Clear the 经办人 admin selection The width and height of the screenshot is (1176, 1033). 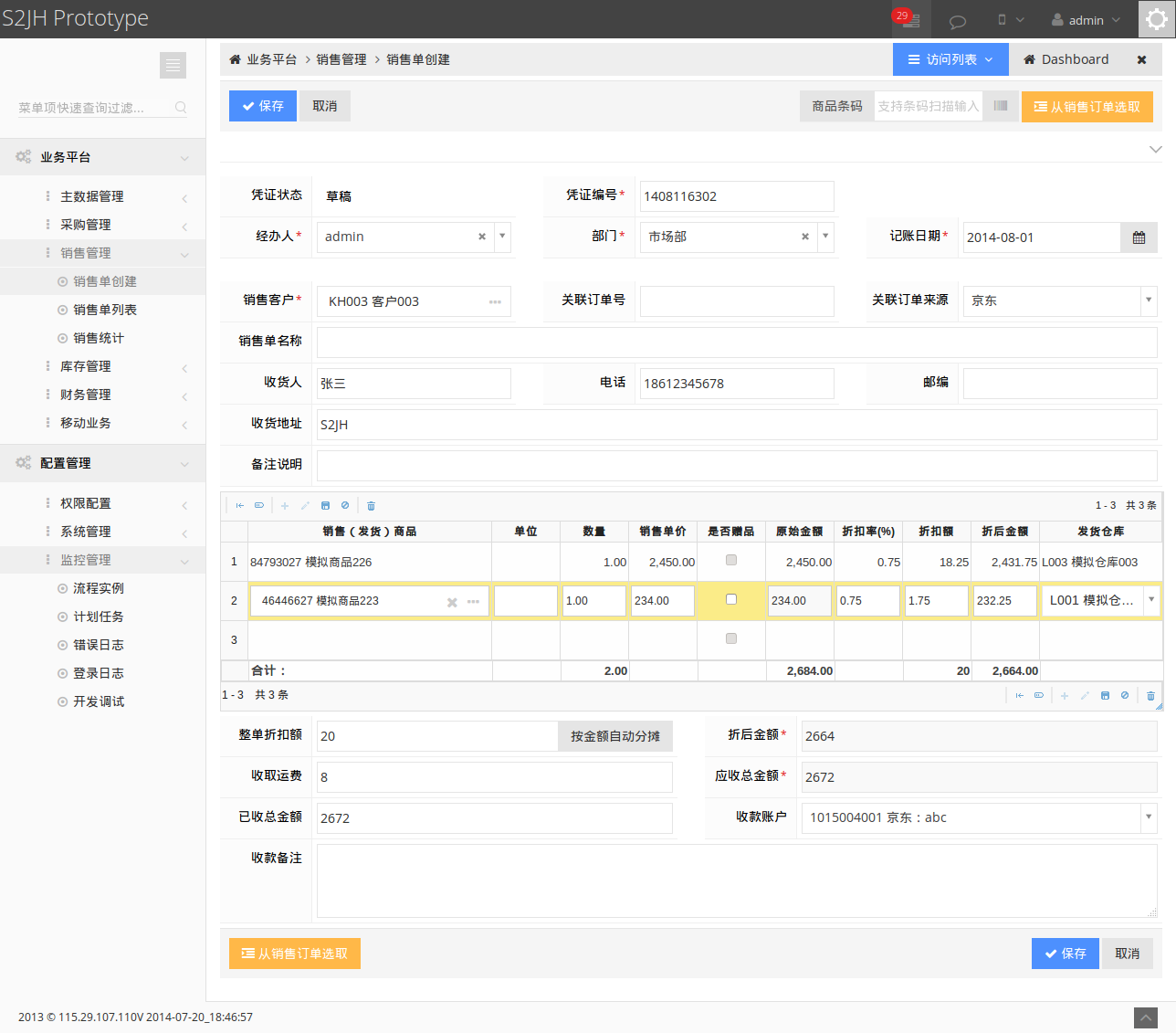click(x=482, y=237)
